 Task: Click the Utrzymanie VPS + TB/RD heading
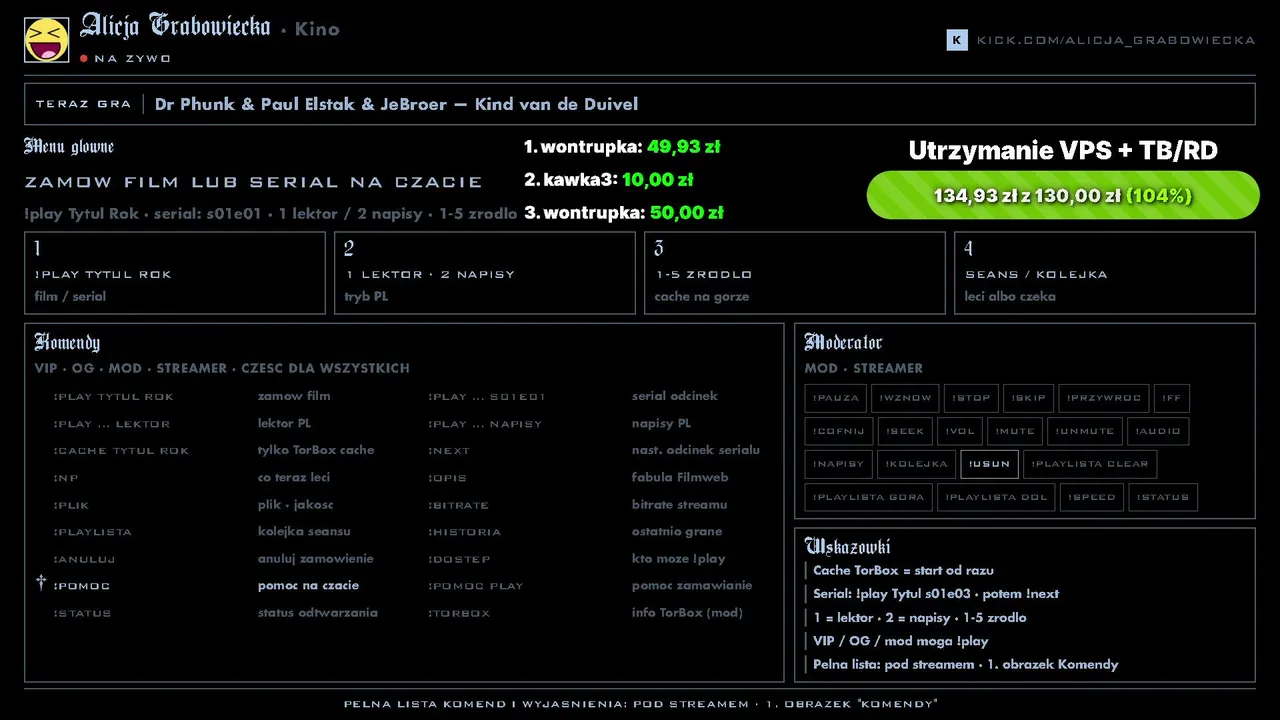coord(1063,151)
